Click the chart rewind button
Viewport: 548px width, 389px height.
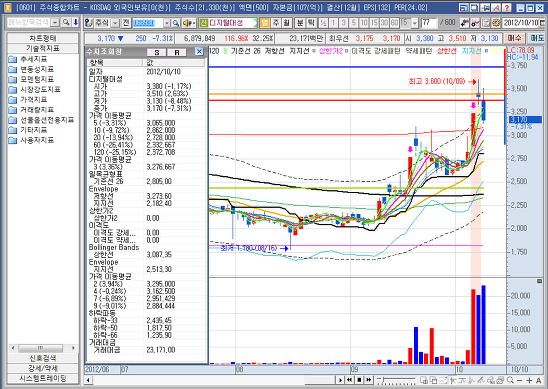click(349, 380)
